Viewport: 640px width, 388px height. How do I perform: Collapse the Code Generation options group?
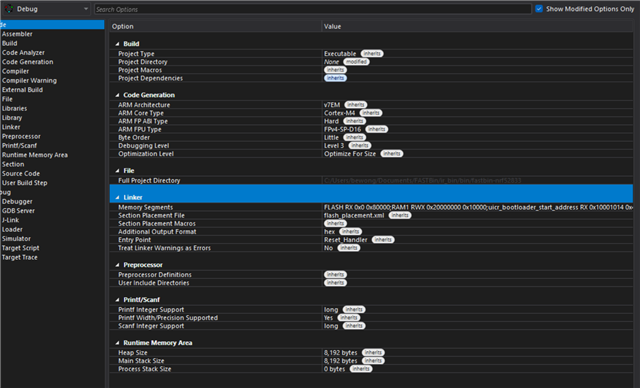point(117,95)
